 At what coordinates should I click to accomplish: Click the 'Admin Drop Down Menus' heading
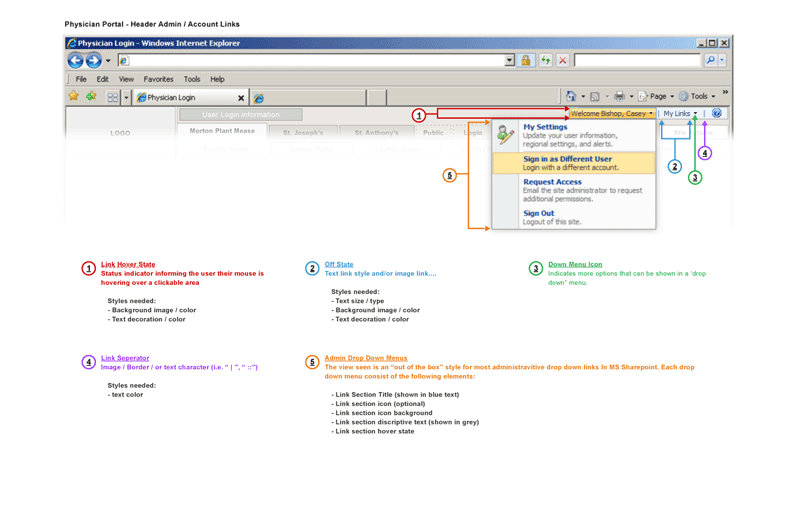(366, 358)
